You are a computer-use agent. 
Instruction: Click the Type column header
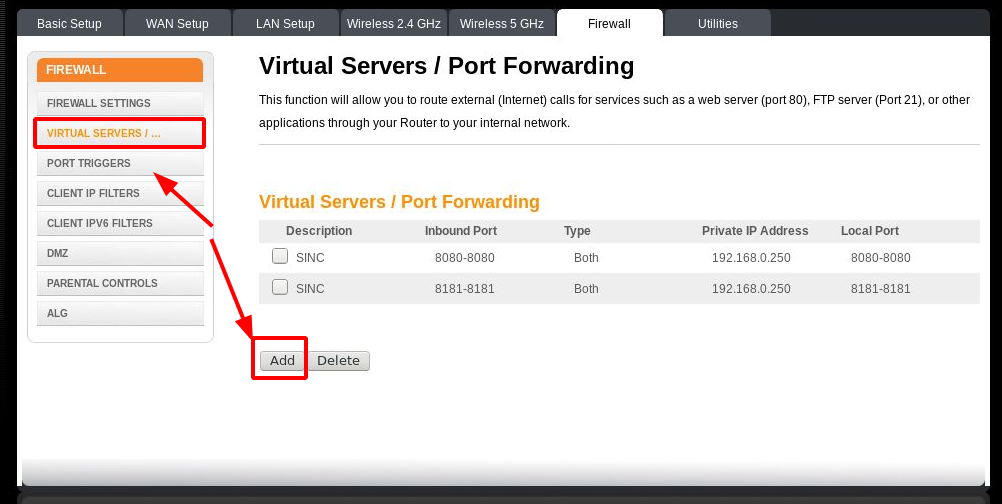coord(577,231)
